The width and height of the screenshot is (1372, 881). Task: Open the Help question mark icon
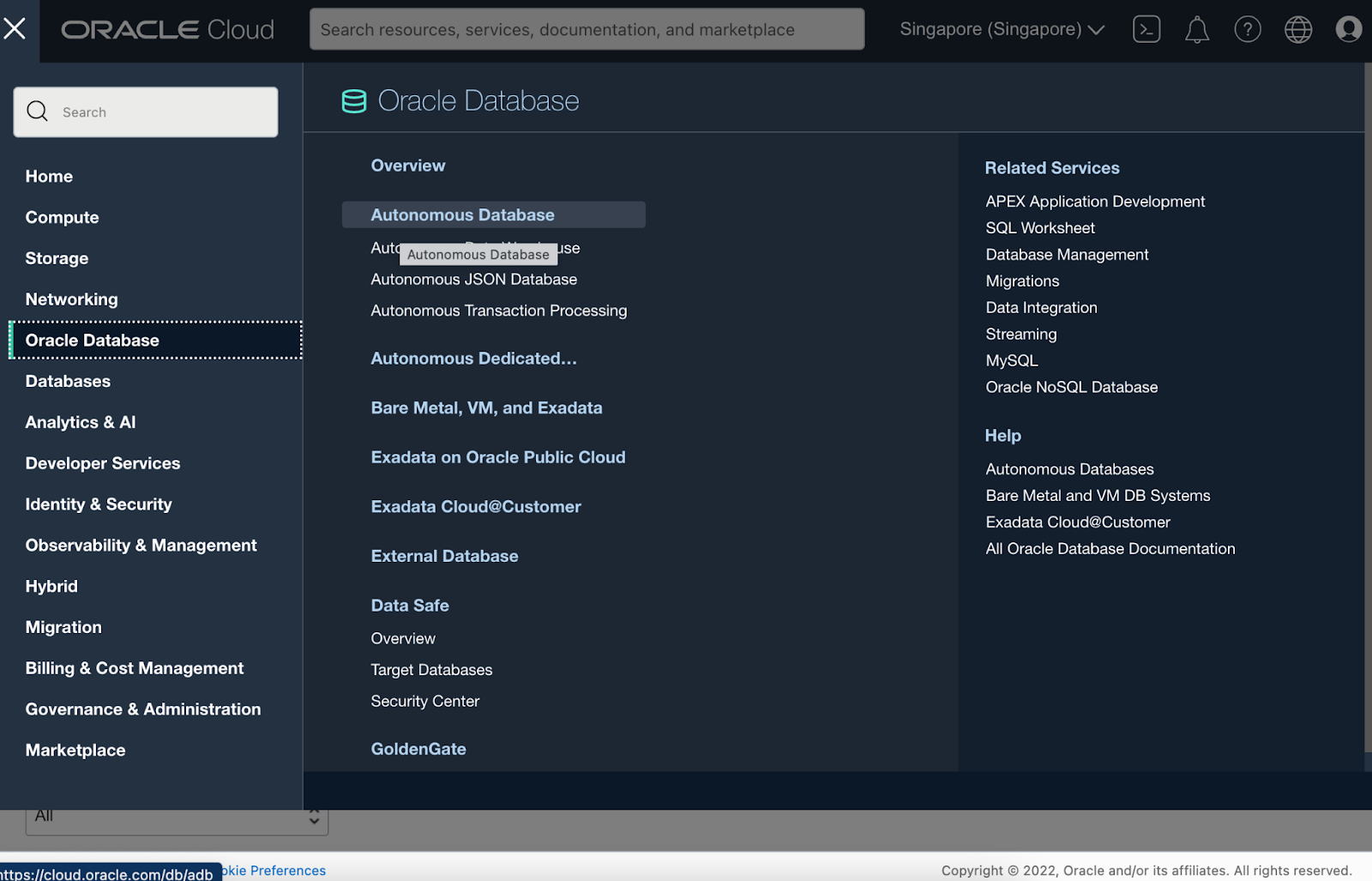tap(1248, 29)
